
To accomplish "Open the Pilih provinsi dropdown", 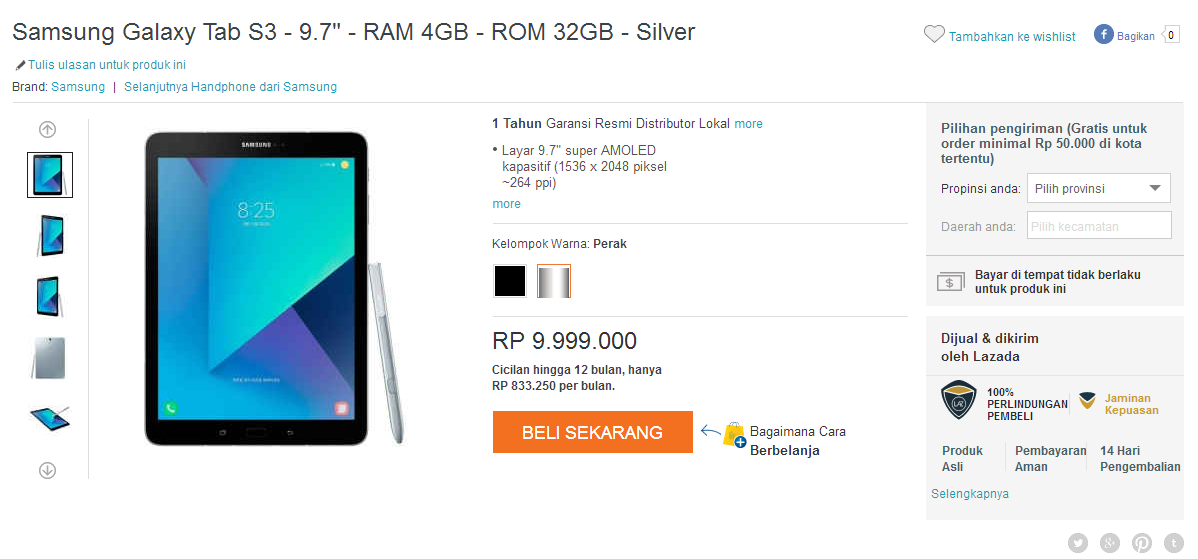I will (1099, 188).
